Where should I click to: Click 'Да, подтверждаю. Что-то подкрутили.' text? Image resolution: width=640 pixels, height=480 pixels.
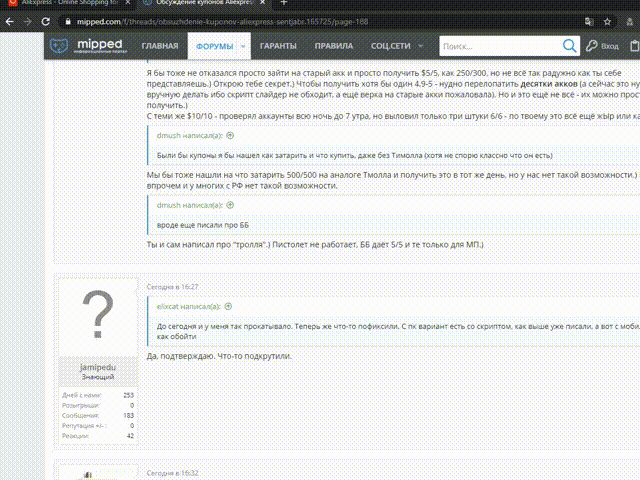(219, 356)
